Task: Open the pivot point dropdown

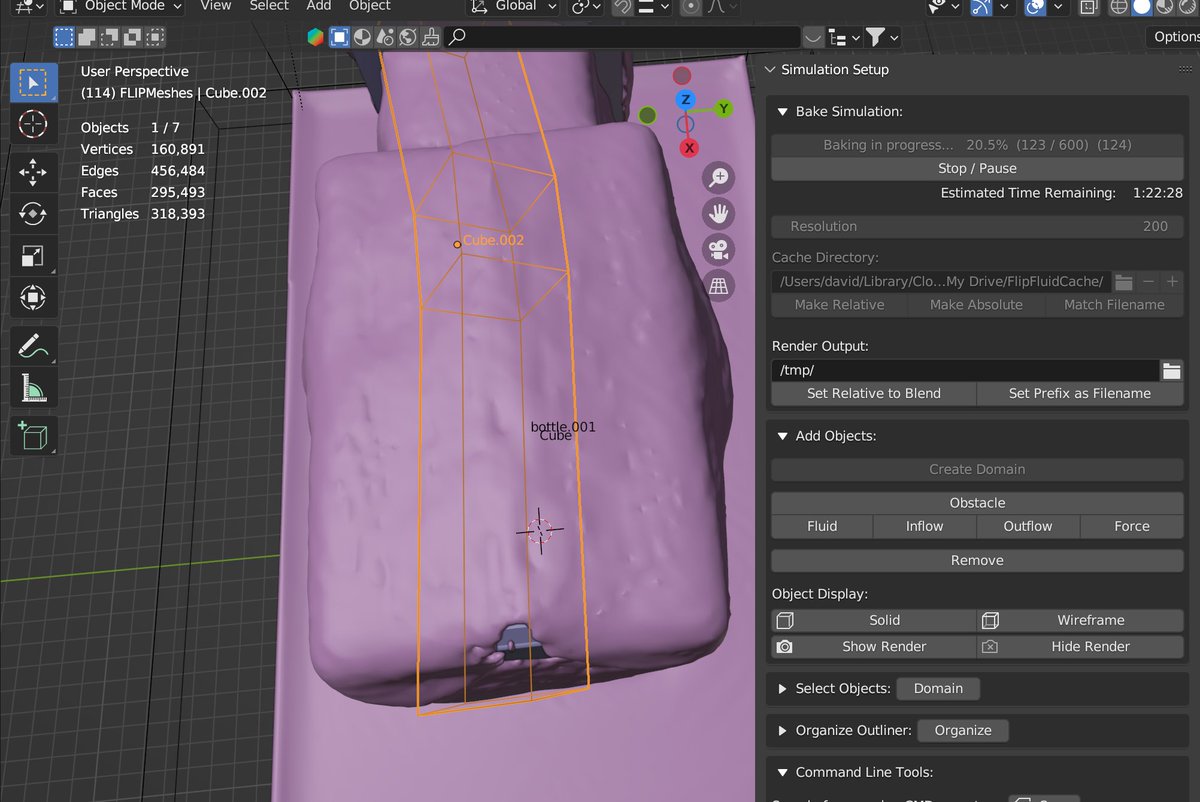Action: (x=586, y=7)
